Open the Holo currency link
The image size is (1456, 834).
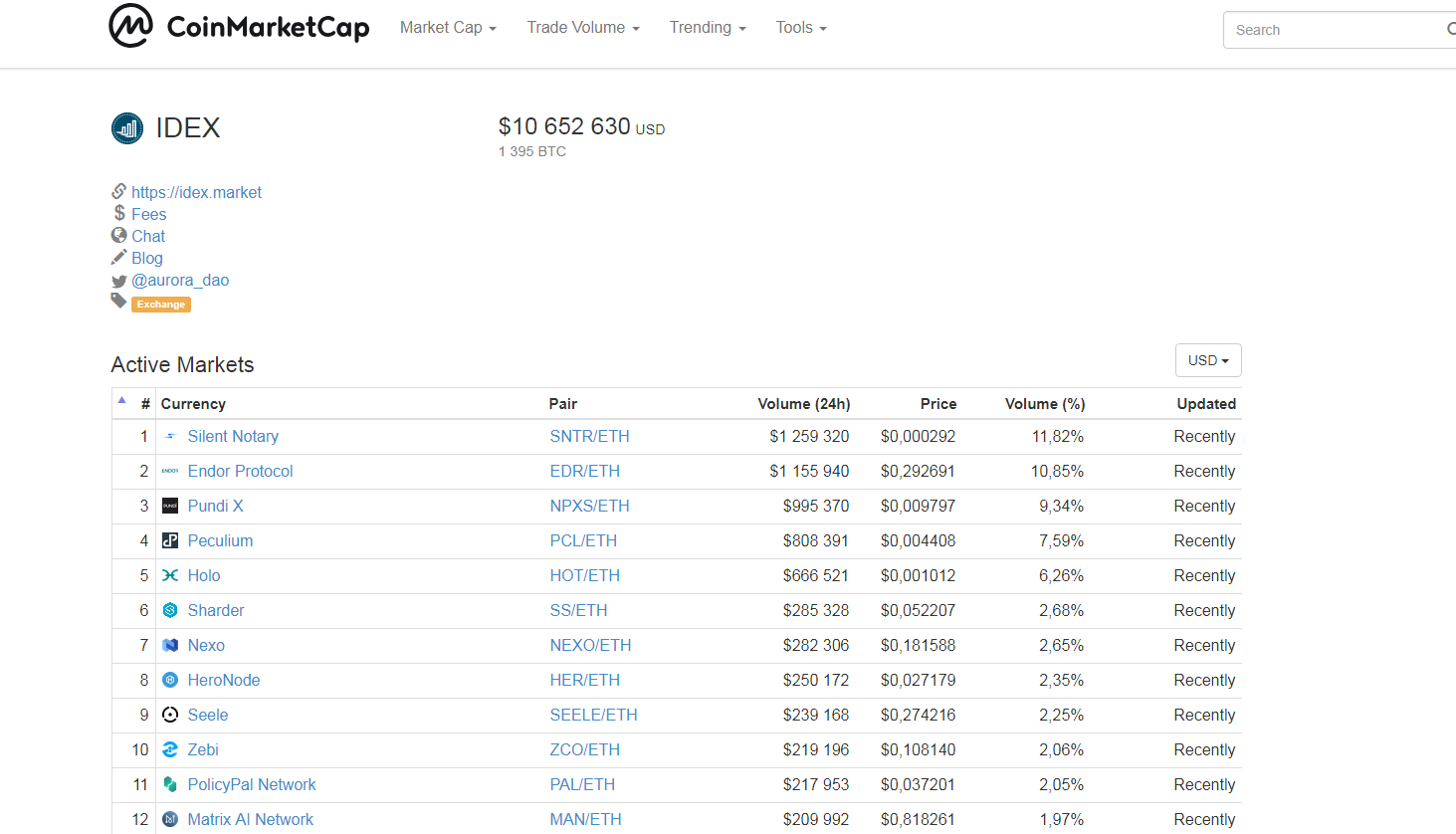point(204,575)
